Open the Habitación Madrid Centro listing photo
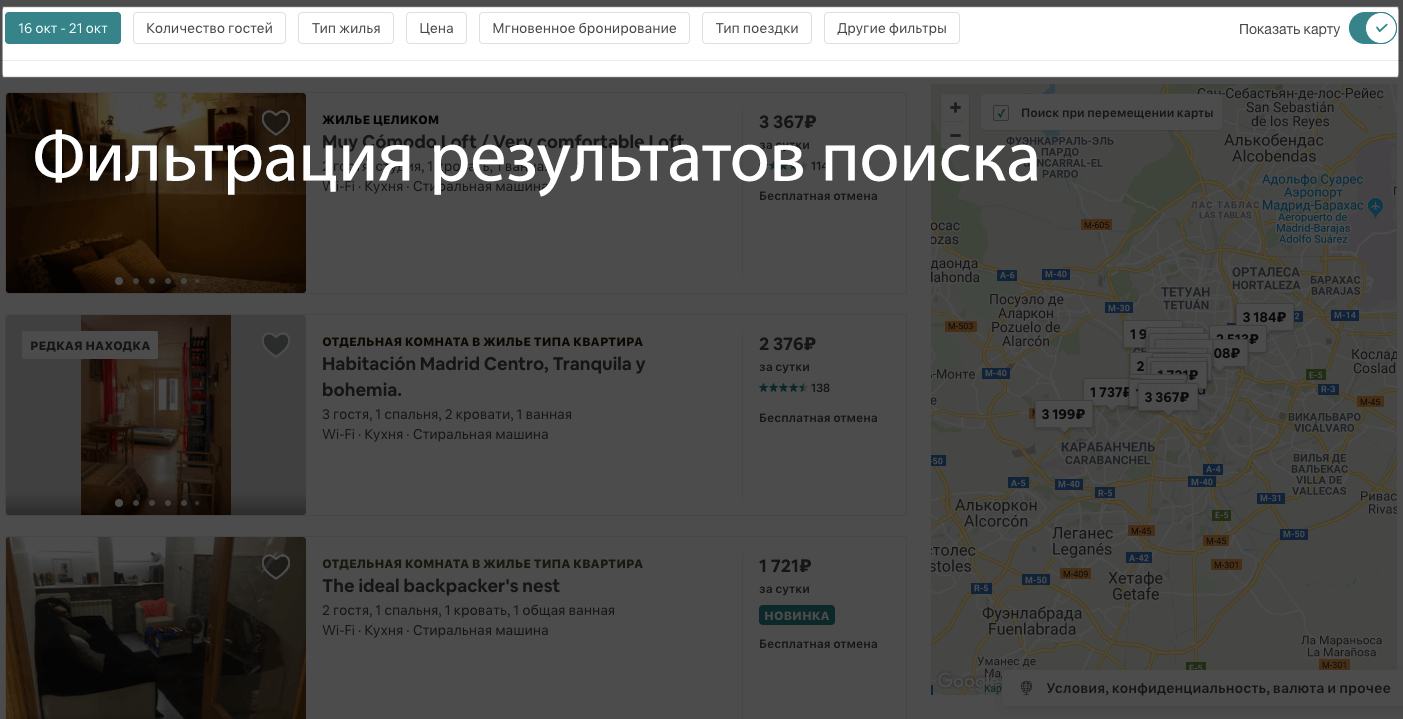 pos(156,415)
